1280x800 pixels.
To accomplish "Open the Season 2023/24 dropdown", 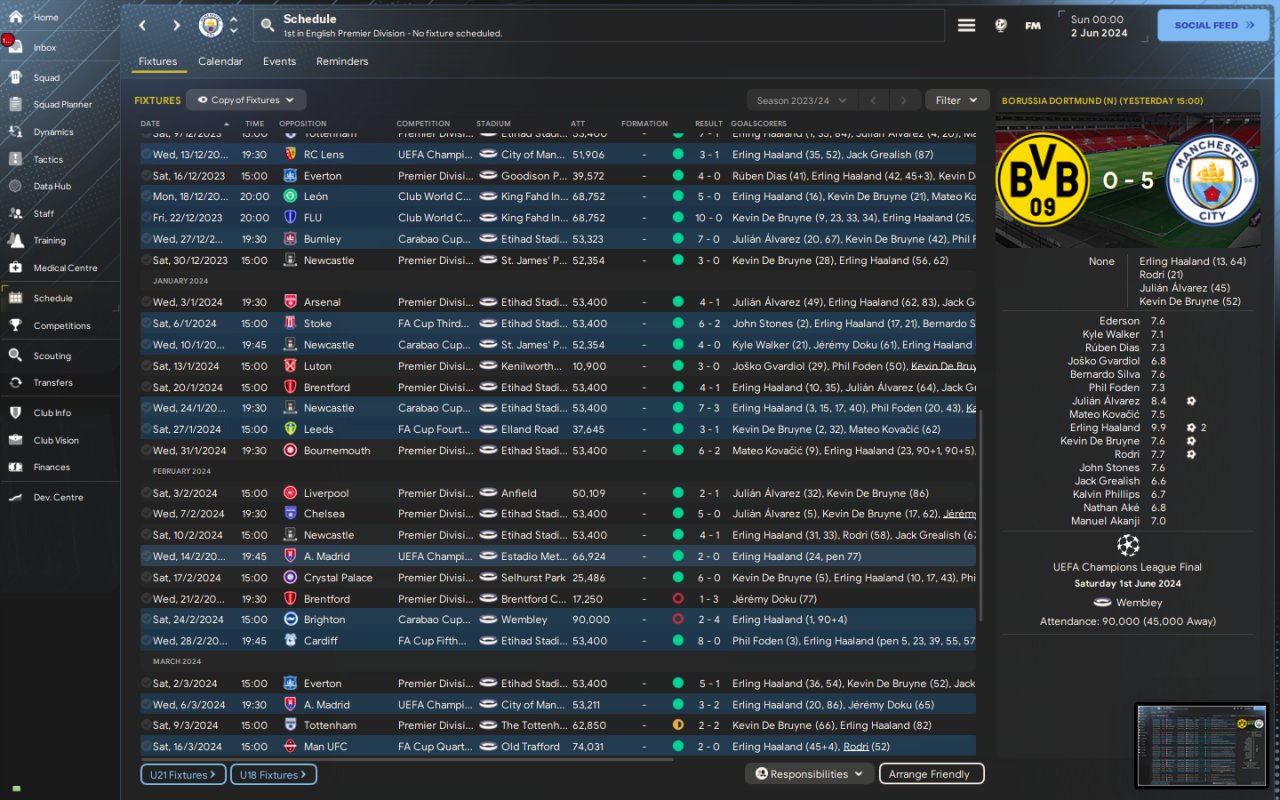I will point(802,100).
